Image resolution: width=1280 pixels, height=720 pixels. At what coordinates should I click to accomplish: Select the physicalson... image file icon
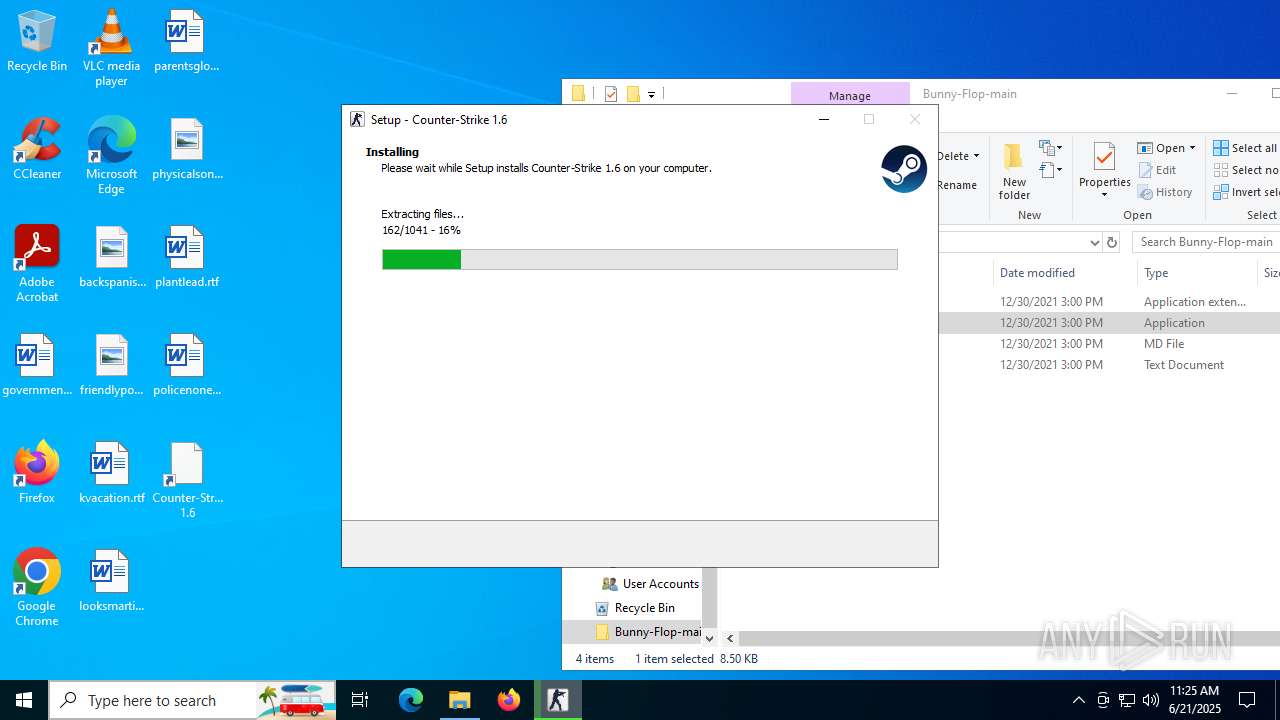click(187, 150)
